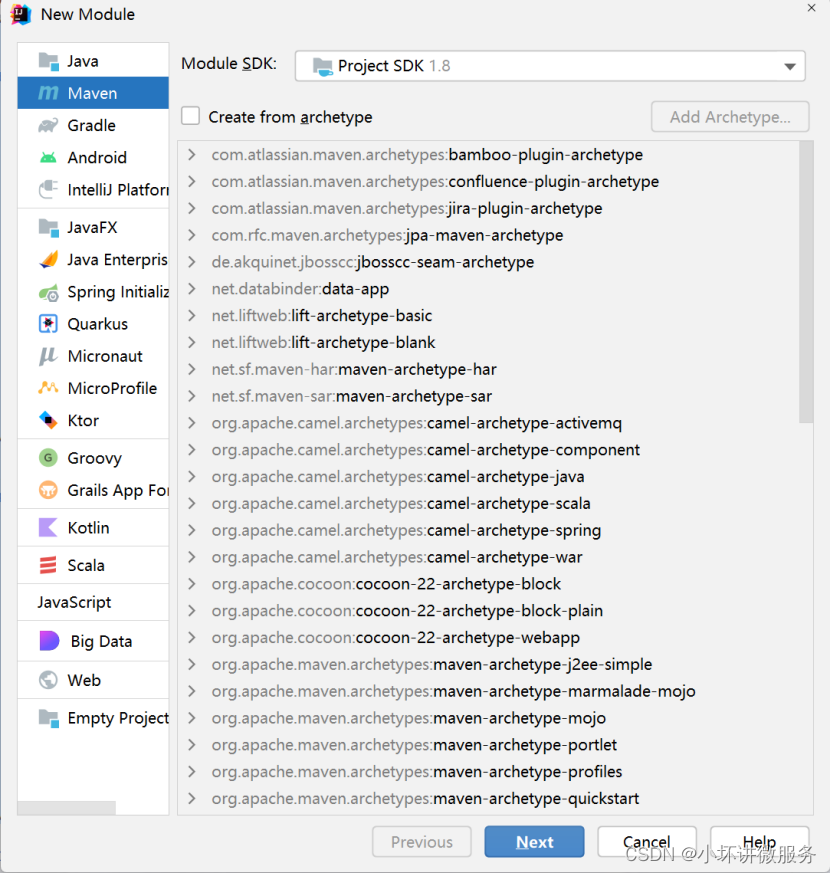The height and width of the screenshot is (873, 831).
Task: Expand lift-archetype-basic node
Action: 192,315
